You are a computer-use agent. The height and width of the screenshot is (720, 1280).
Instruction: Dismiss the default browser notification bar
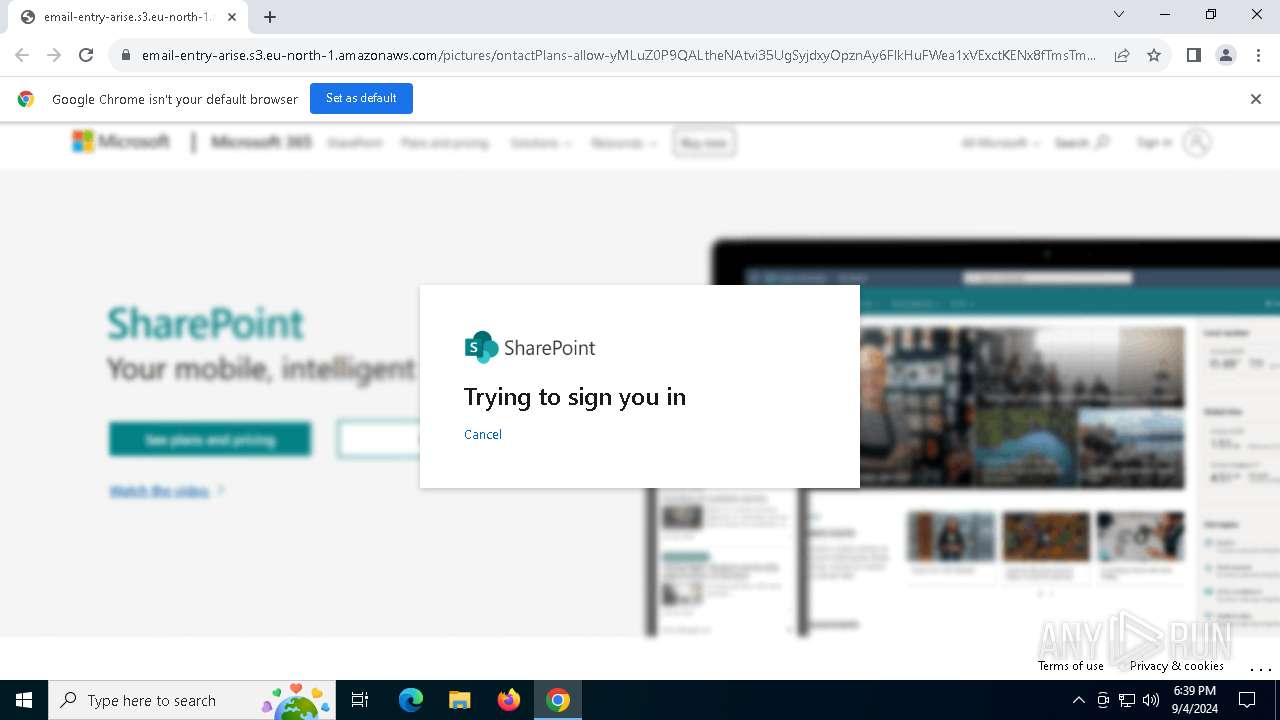click(1256, 99)
